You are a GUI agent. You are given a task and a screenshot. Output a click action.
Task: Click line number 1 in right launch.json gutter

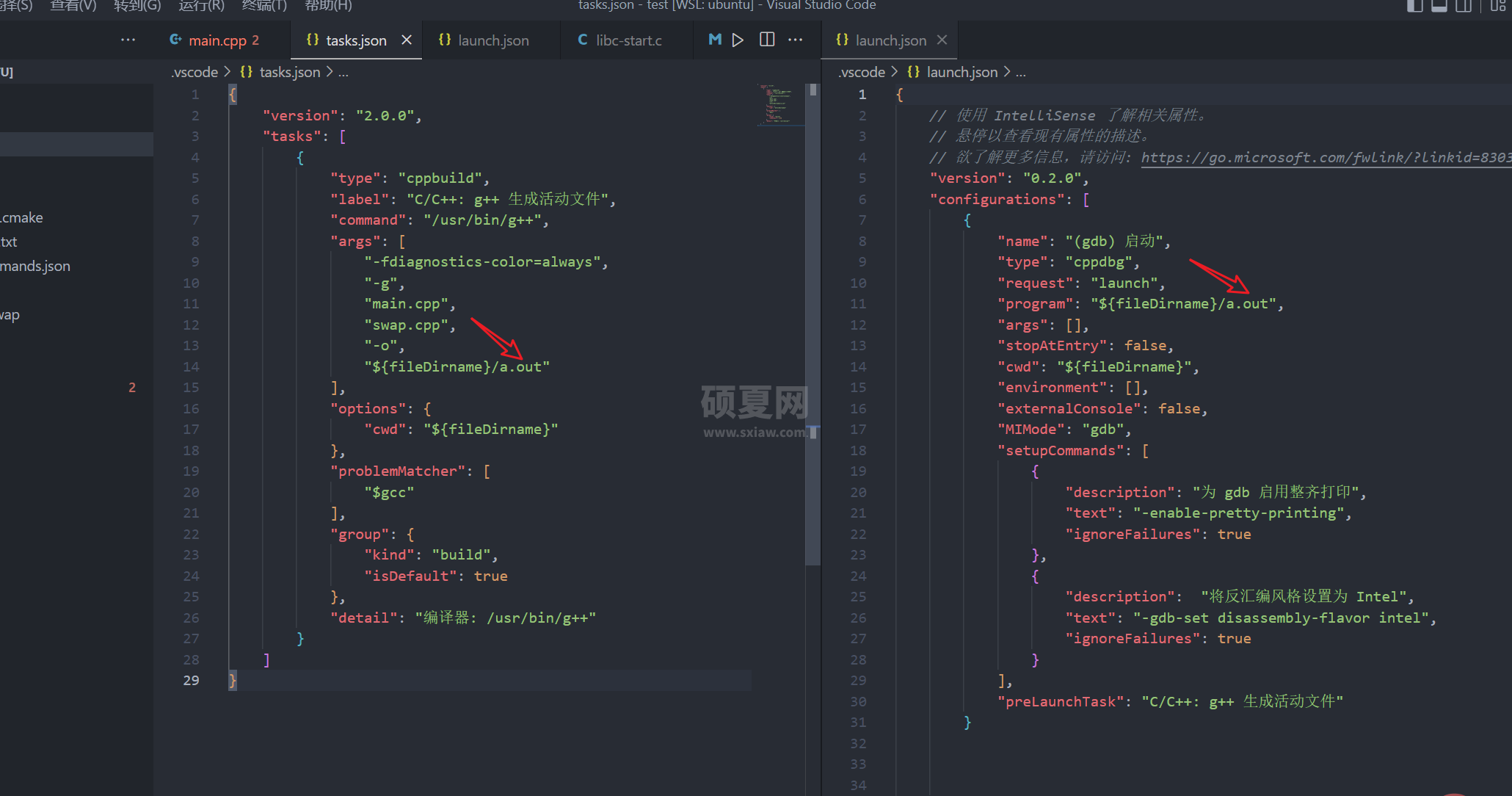click(x=862, y=94)
